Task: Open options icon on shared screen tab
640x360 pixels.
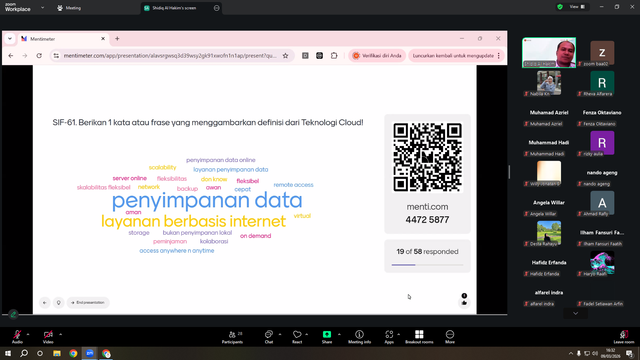Action: (x=216, y=8)
